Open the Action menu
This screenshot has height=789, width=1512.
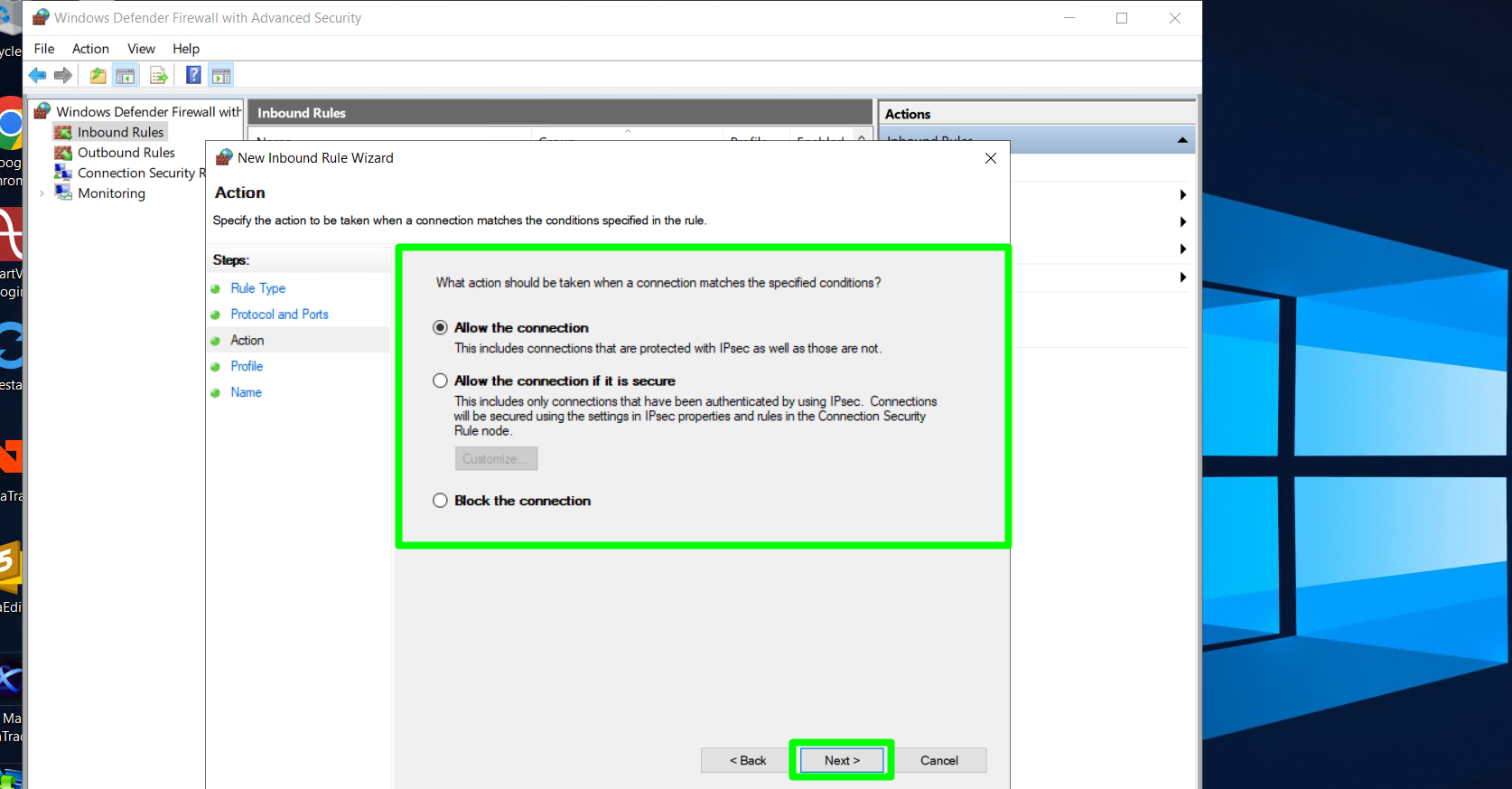(90, 49)
